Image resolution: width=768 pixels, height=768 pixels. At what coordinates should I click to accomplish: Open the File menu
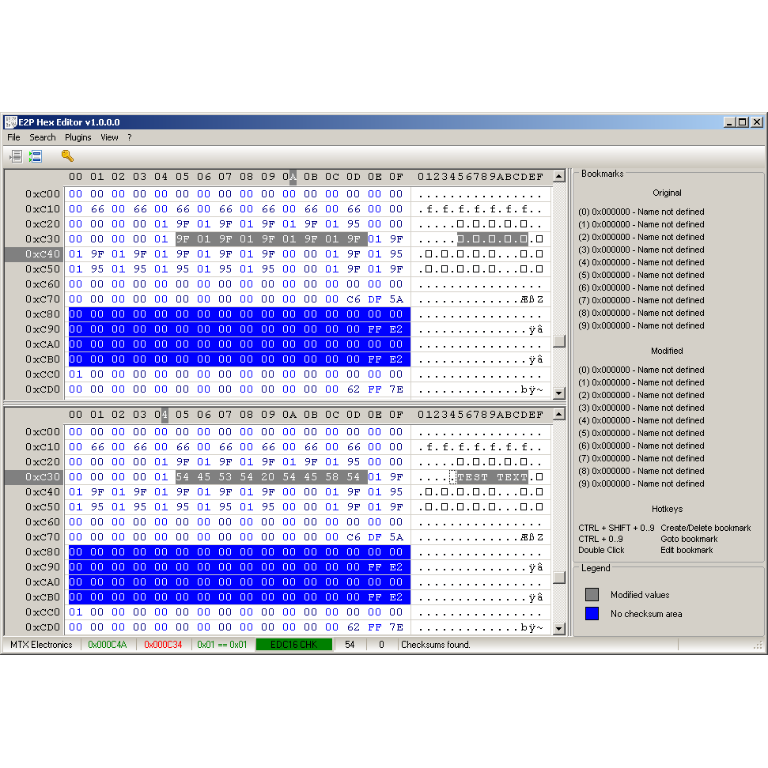point(14,137)
